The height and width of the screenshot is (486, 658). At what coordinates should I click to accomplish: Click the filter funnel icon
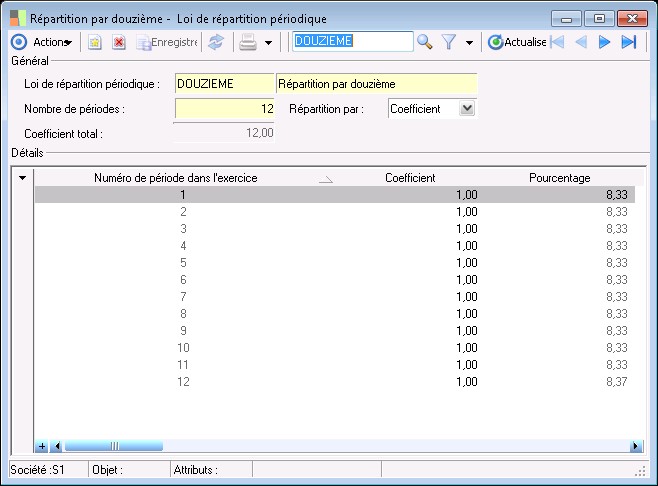[450, 42]
